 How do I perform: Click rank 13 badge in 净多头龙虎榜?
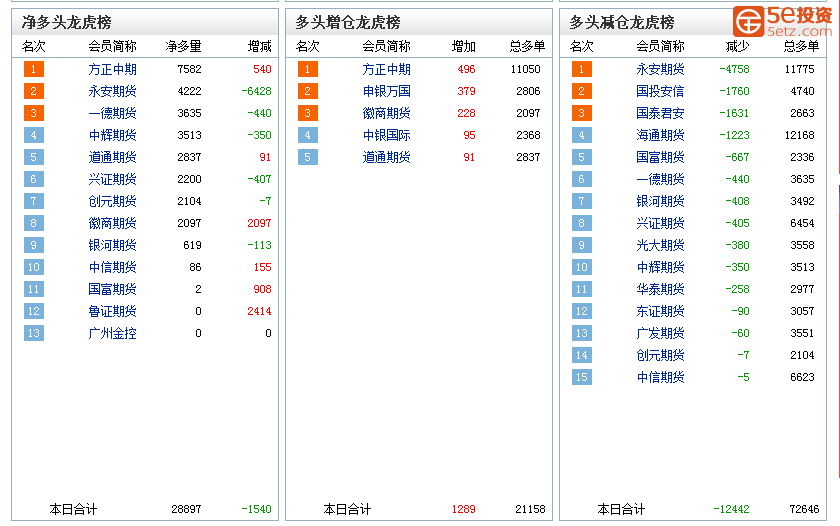34,333
